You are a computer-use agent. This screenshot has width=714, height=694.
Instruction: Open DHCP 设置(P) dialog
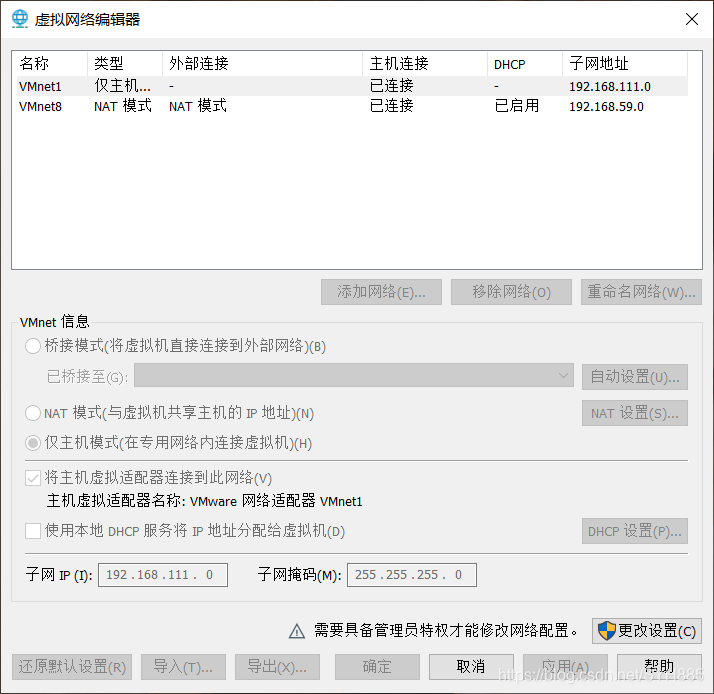pyautogui.click(x=635, y=531)
